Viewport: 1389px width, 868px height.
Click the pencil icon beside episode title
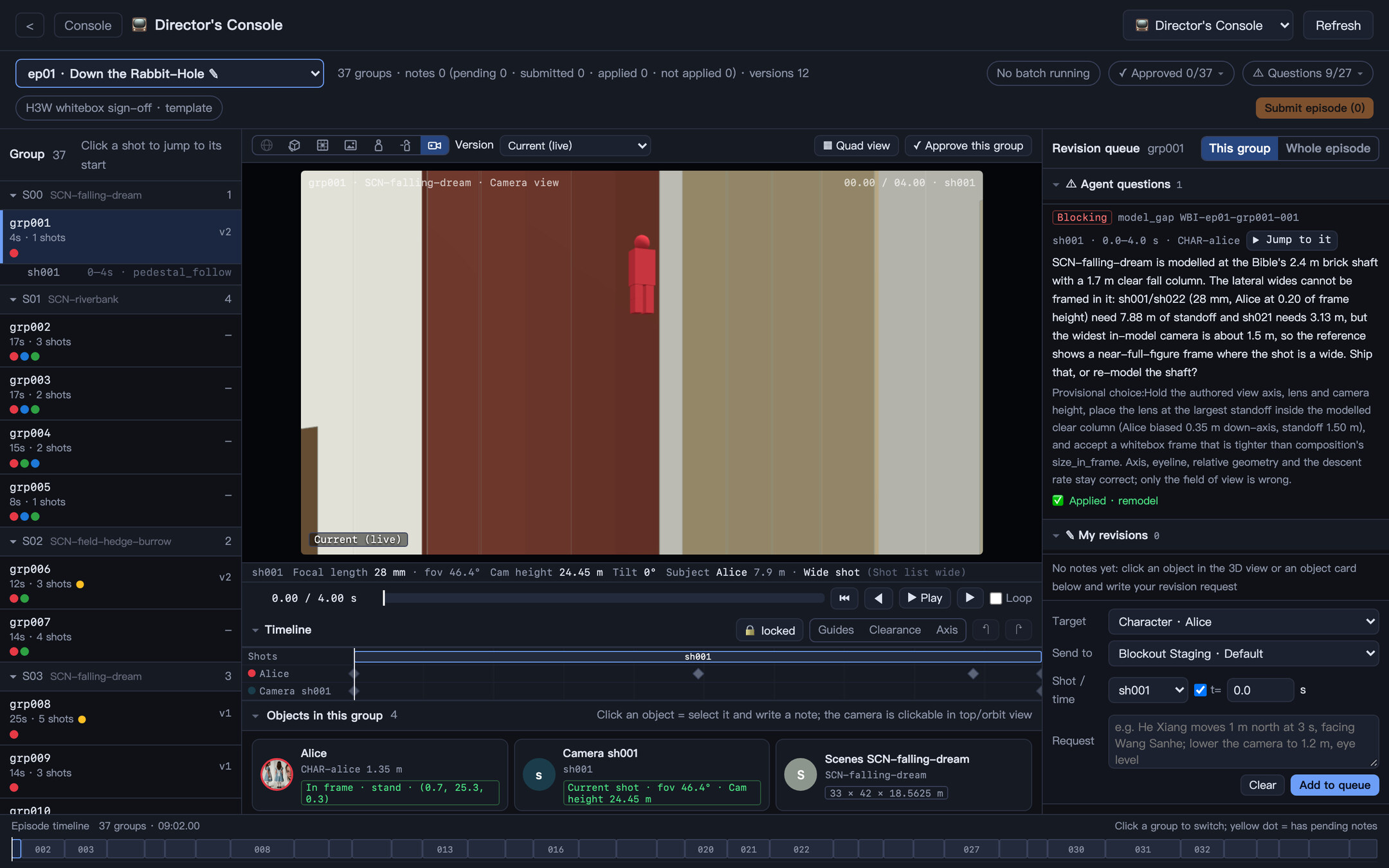pyautogui.click(x=213, y=74)
